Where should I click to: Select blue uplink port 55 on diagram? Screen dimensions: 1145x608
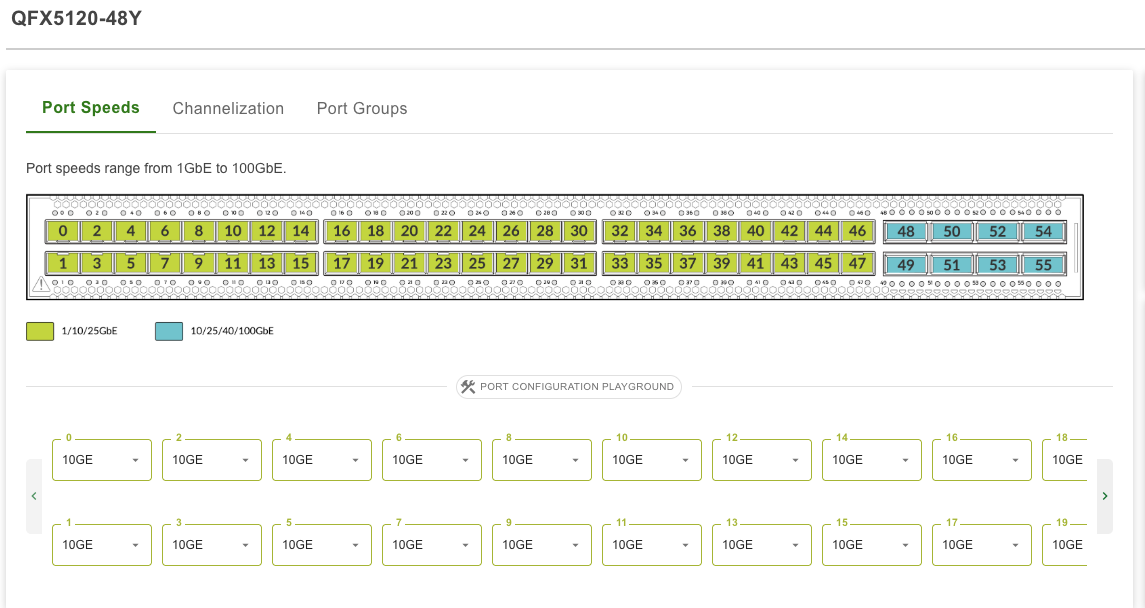pos(1043,265)
